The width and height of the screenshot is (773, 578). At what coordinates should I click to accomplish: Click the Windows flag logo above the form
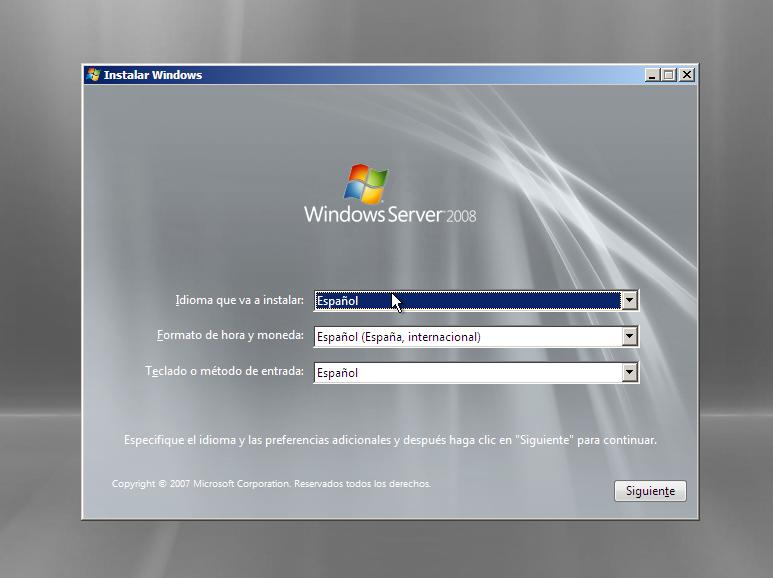click(x=366, y=185)
